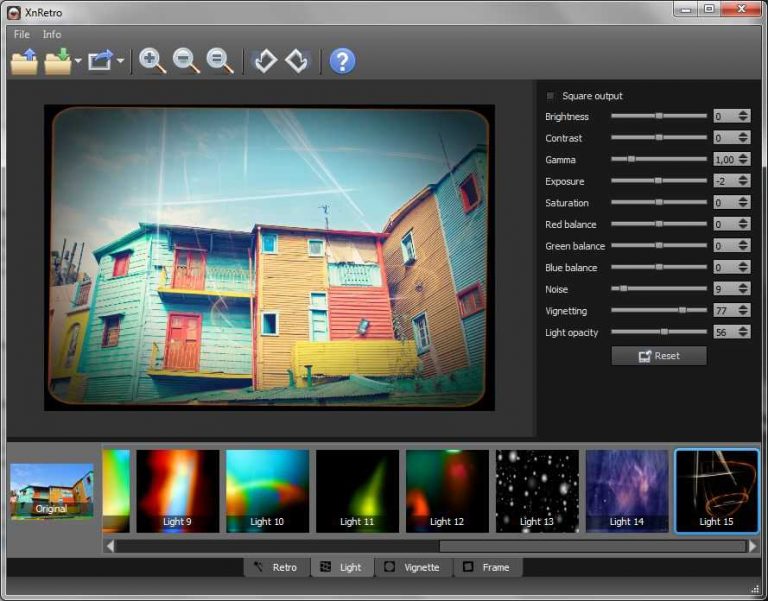Select the Light 13 effect thumbnail
The width and height of the screenshot is (768, 601).
click(537, 490)
